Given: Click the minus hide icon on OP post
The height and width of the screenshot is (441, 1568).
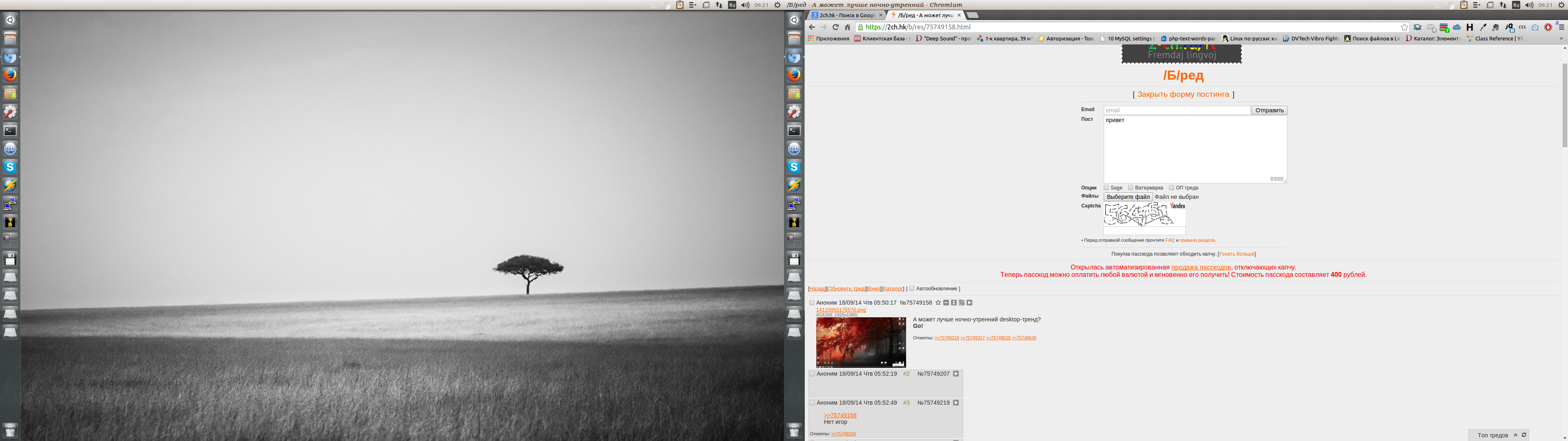Looking at the screenshot, I should (946, 303).
